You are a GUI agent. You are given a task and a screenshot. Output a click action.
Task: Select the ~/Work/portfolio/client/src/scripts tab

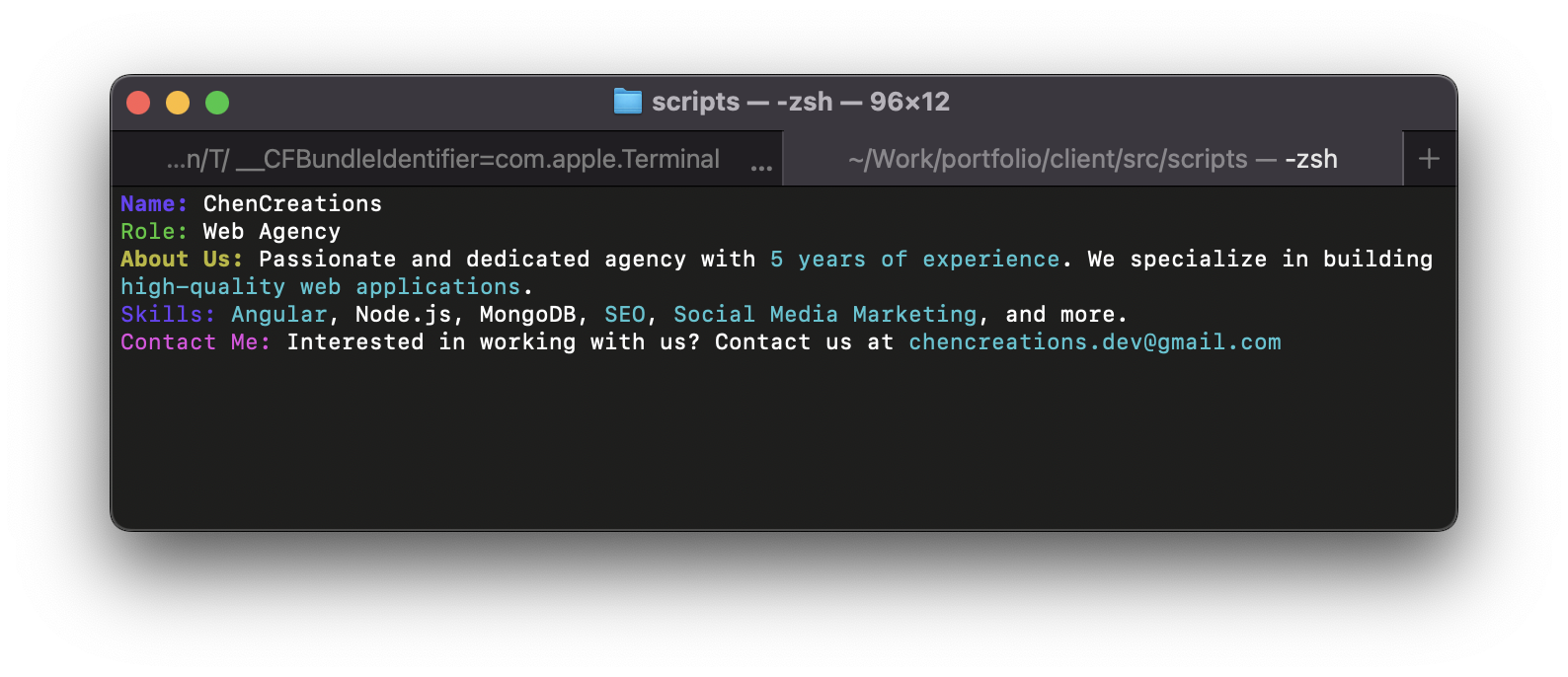coord(1092,159)
